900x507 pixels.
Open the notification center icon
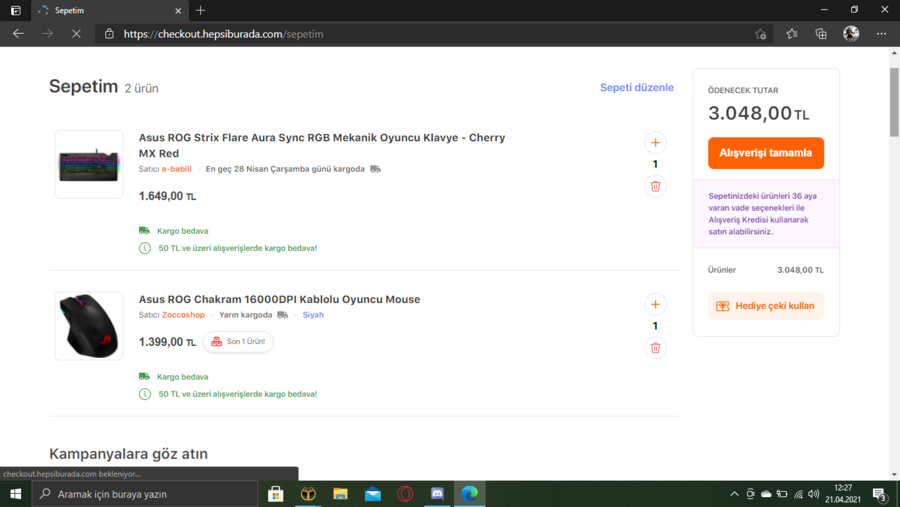pos(880,494)
